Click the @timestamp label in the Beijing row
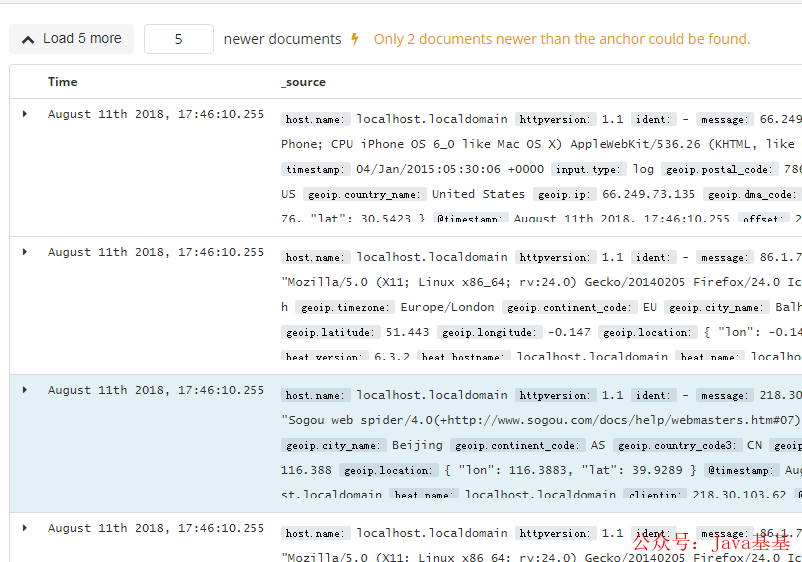Image resolution: width=802 pixels, height=562 pixels. point(741,470)
